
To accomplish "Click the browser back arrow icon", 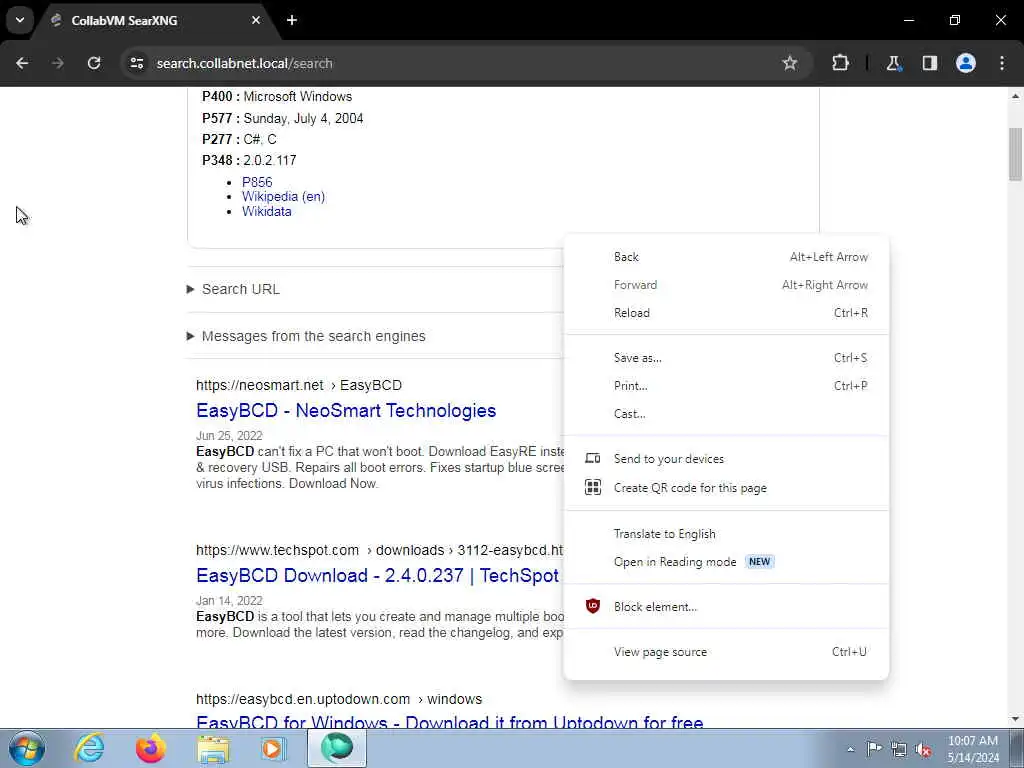I will pyautogui.click(x=22, y=63).
